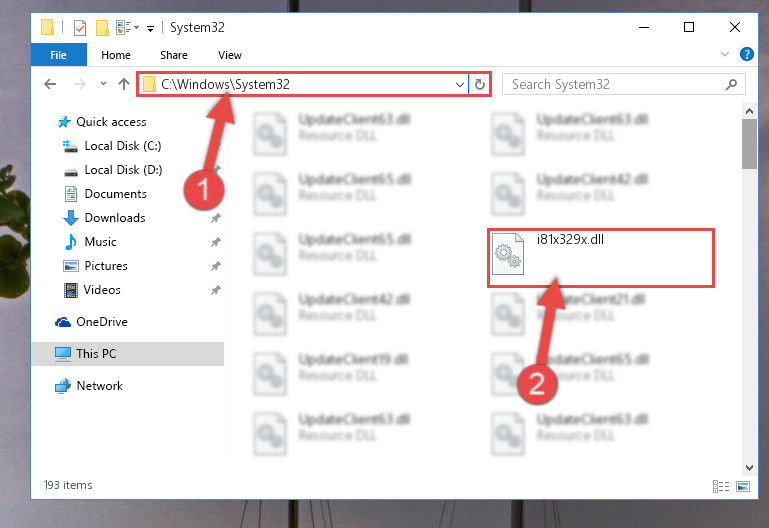Open the recent locations dropdown arrow
This screenshot has height=528, width=769.
point(103,84)
